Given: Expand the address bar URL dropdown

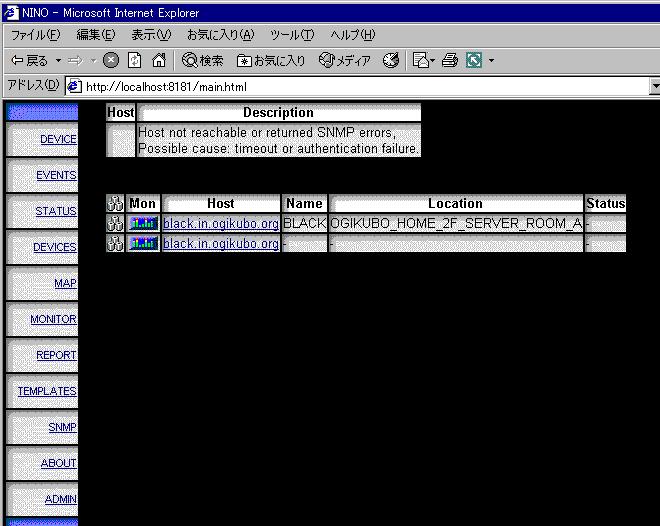Looking at the screenshot, I should click(654, 87).
